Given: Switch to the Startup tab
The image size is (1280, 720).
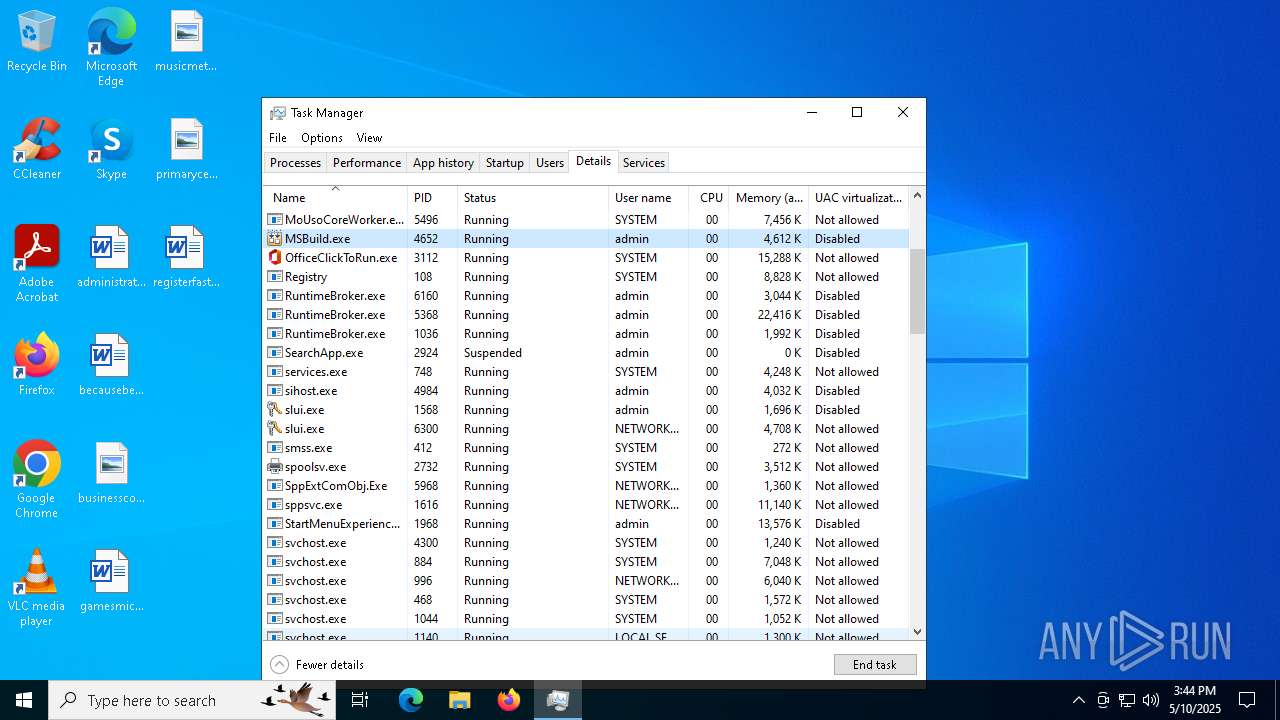Looking at the screenshot, I should coord(505,163).
